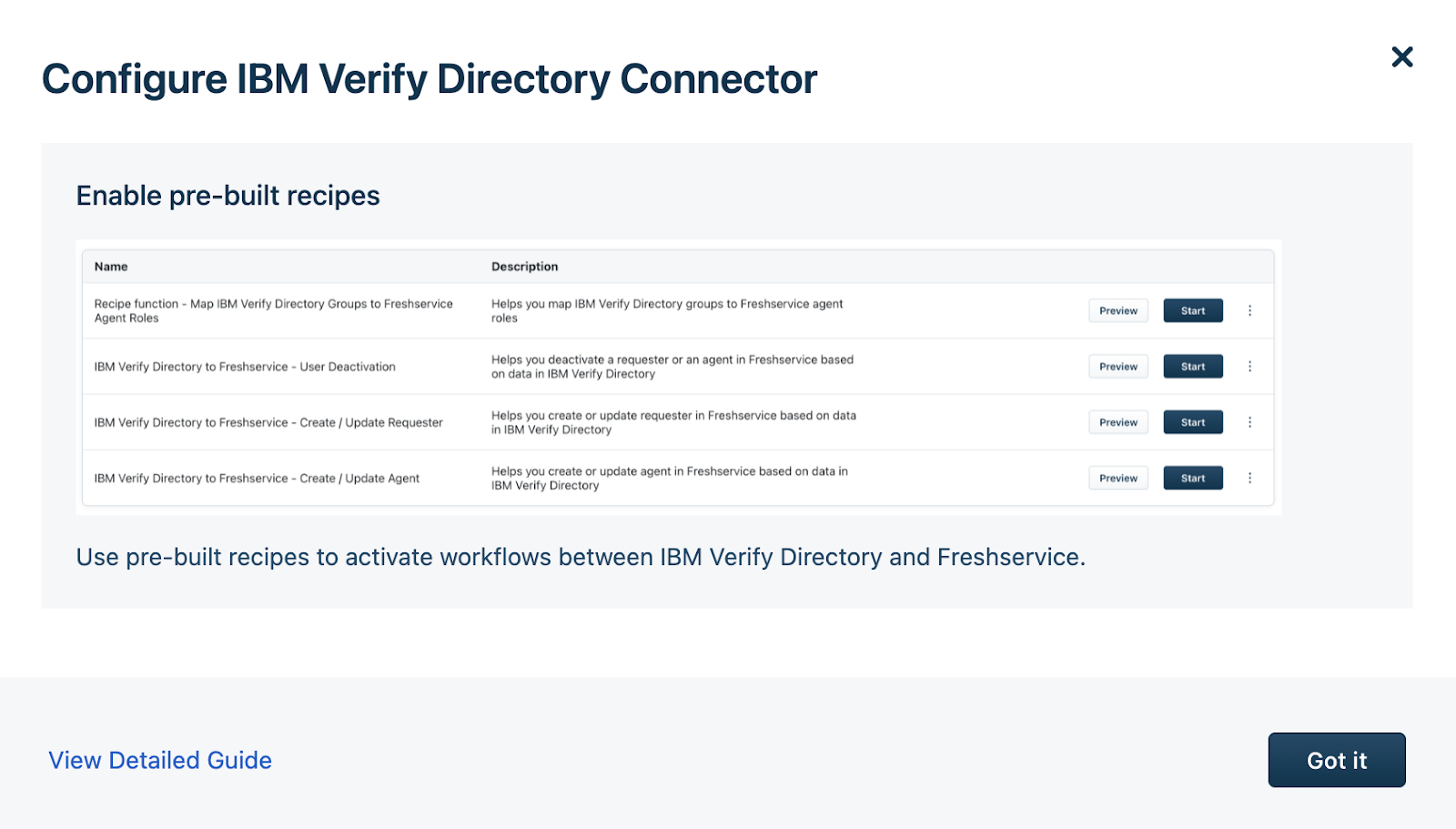
Task: Select the 'Recipe function - Map IBM Verify Directory Groups' name
Action: [x=273, y=310]
